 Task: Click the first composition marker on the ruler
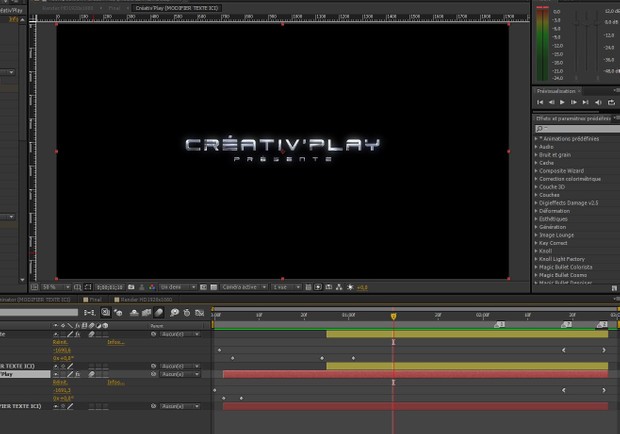pyautogui.click(x=499, y=325)
